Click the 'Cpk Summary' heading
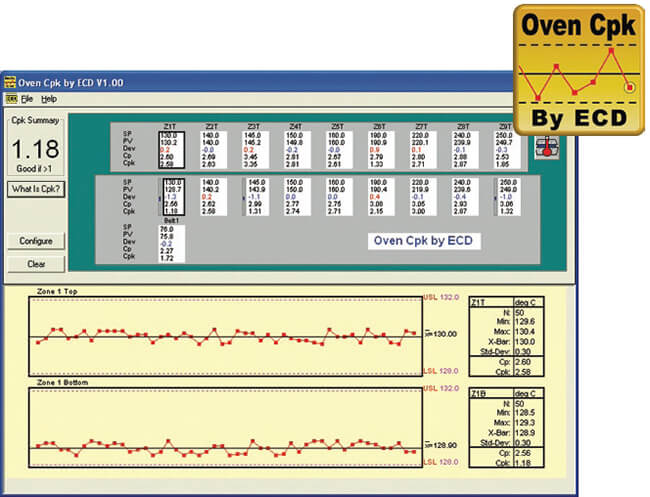650x497 pixels. pyautogui.click(x=35, y=120)
